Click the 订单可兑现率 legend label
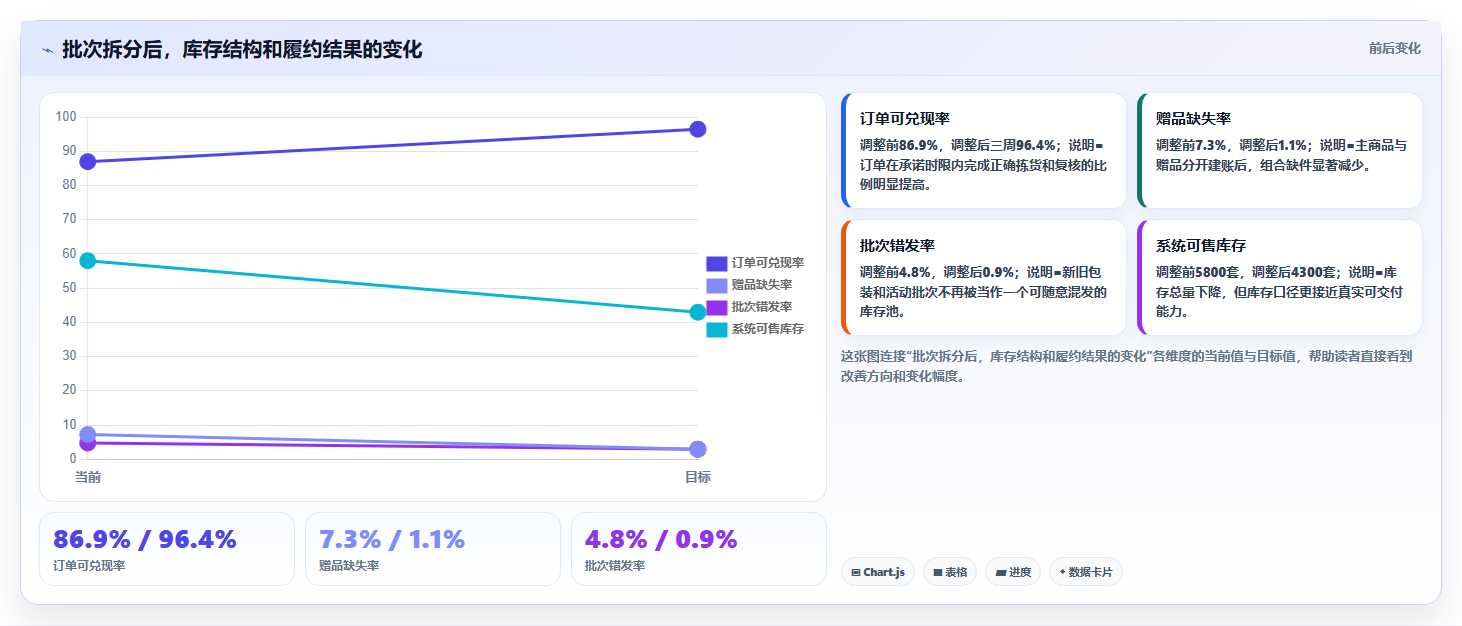The height and width of the screenshot is (626, 1462). point(767,263)
